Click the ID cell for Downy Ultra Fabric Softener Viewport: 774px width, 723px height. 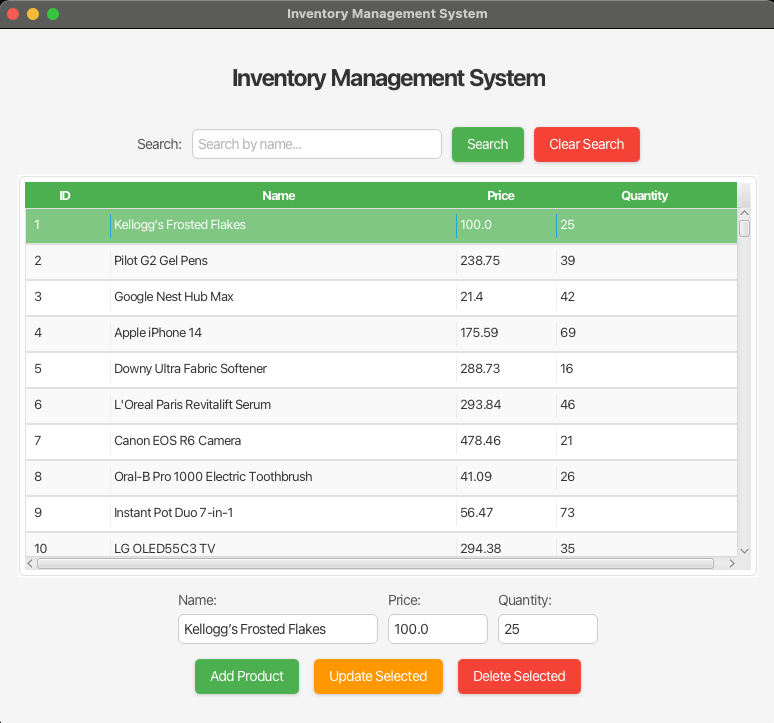(68, 370)
